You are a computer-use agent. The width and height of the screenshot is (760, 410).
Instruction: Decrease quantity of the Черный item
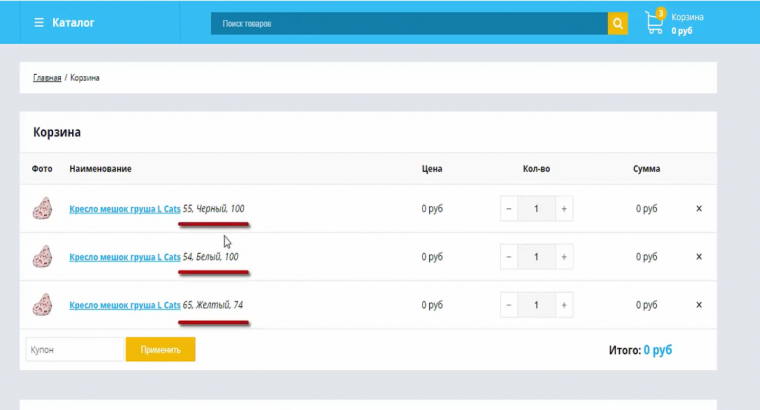point(509,209)
